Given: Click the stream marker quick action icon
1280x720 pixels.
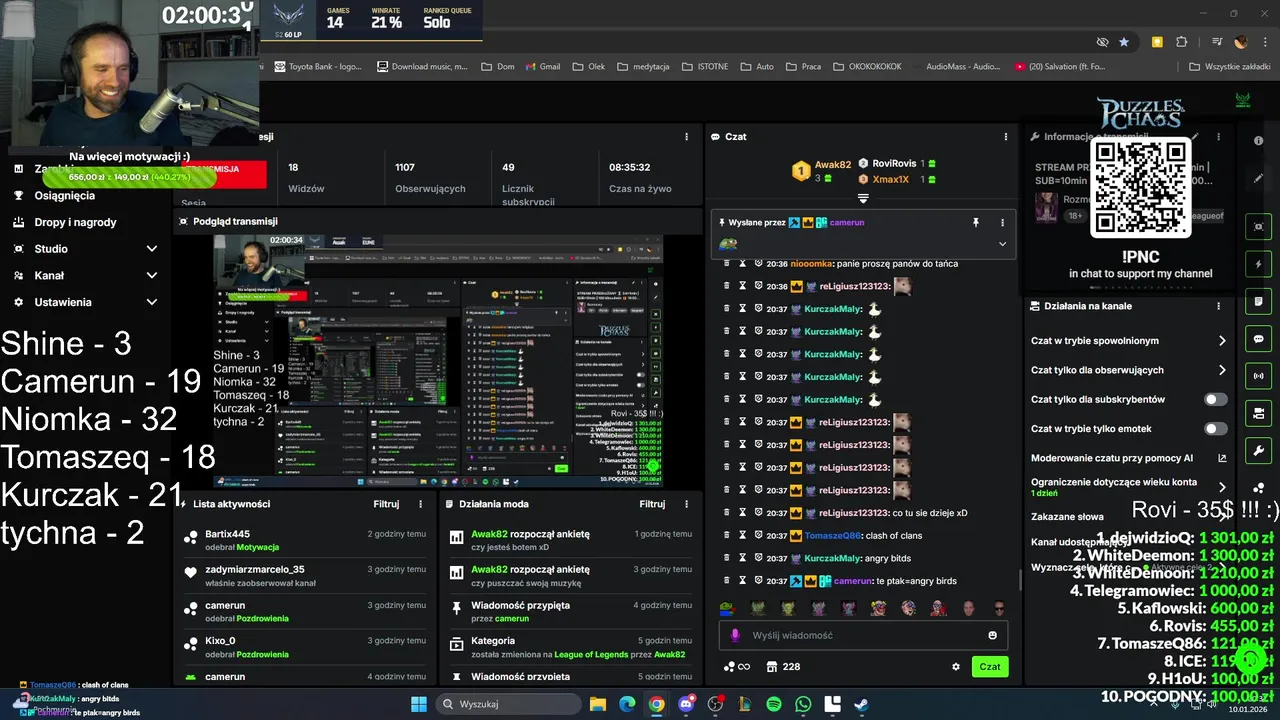Looking at the screenshot, I should coord(1259,227).
